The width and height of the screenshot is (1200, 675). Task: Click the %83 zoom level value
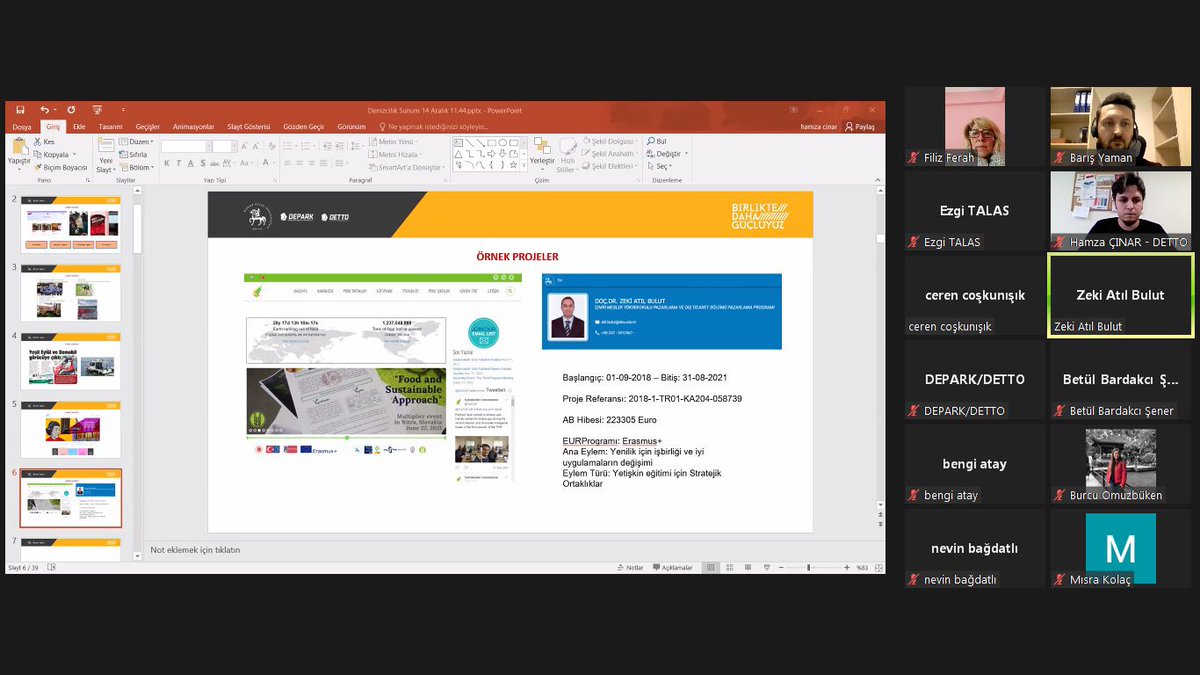862,567
